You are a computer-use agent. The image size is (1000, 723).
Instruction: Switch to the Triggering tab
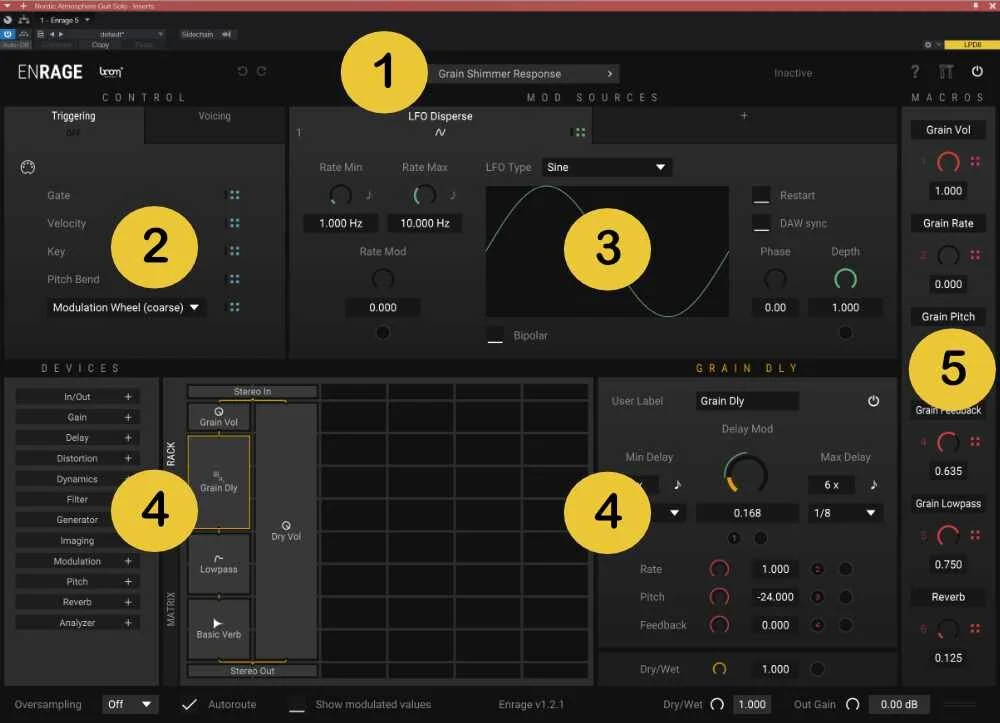[73, 123]
